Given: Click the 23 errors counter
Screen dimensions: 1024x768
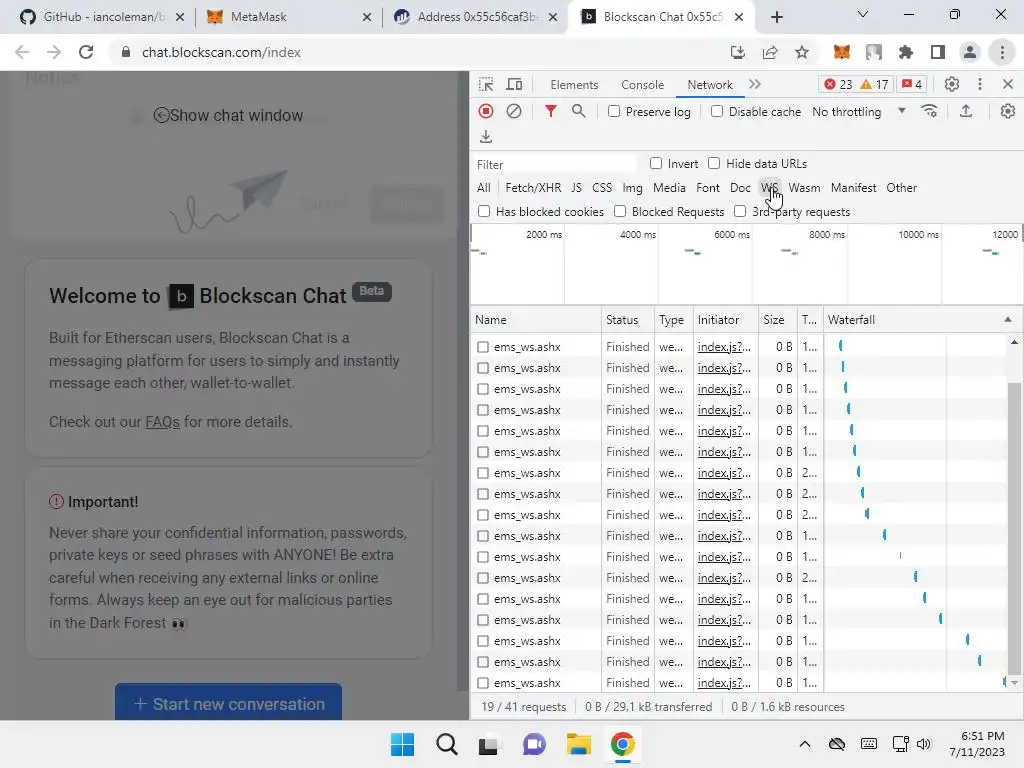Looking at the screenshot, I should point(839,84).
